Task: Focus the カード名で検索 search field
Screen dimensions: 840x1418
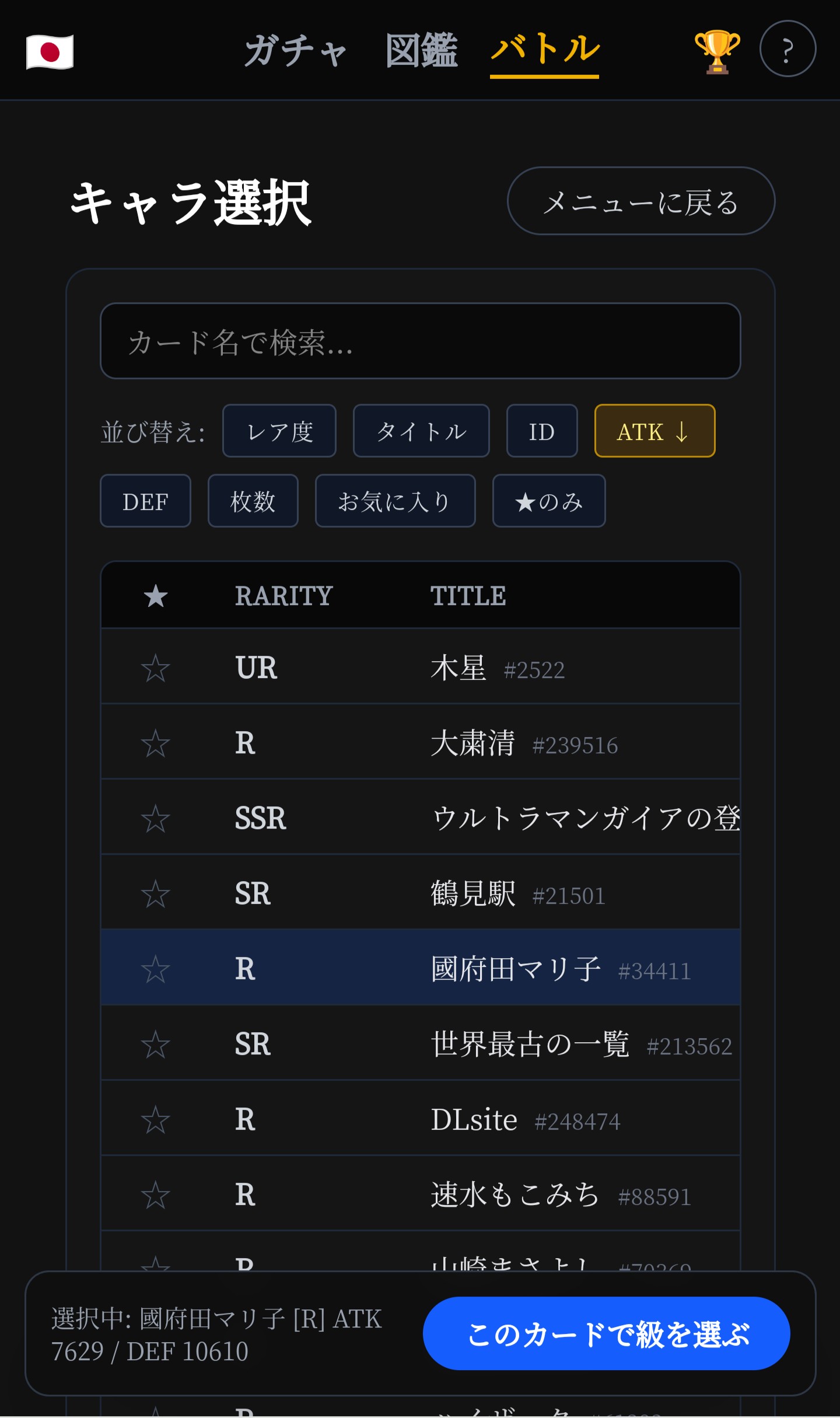Action: pyautogui.click(x=420, y=341)
